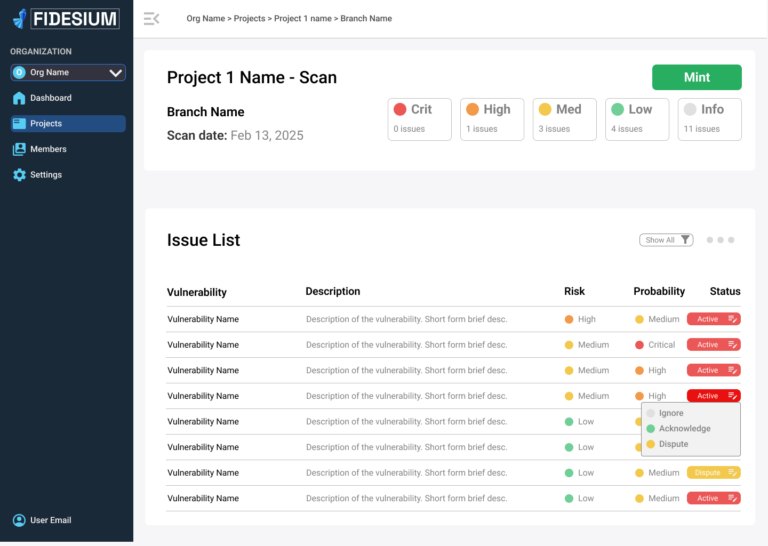The width and height of the screenshot is (768, 546).
Task: Select the High severity card
Action: tap(492, 119)
